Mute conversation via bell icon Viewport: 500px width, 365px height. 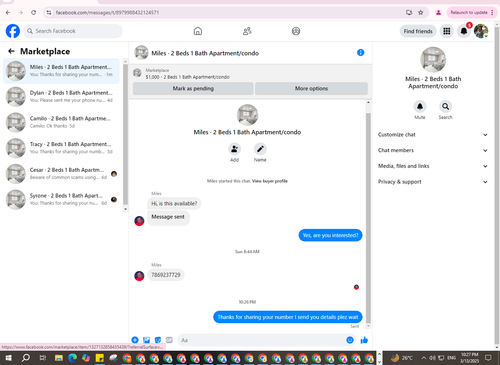[420, 106]
